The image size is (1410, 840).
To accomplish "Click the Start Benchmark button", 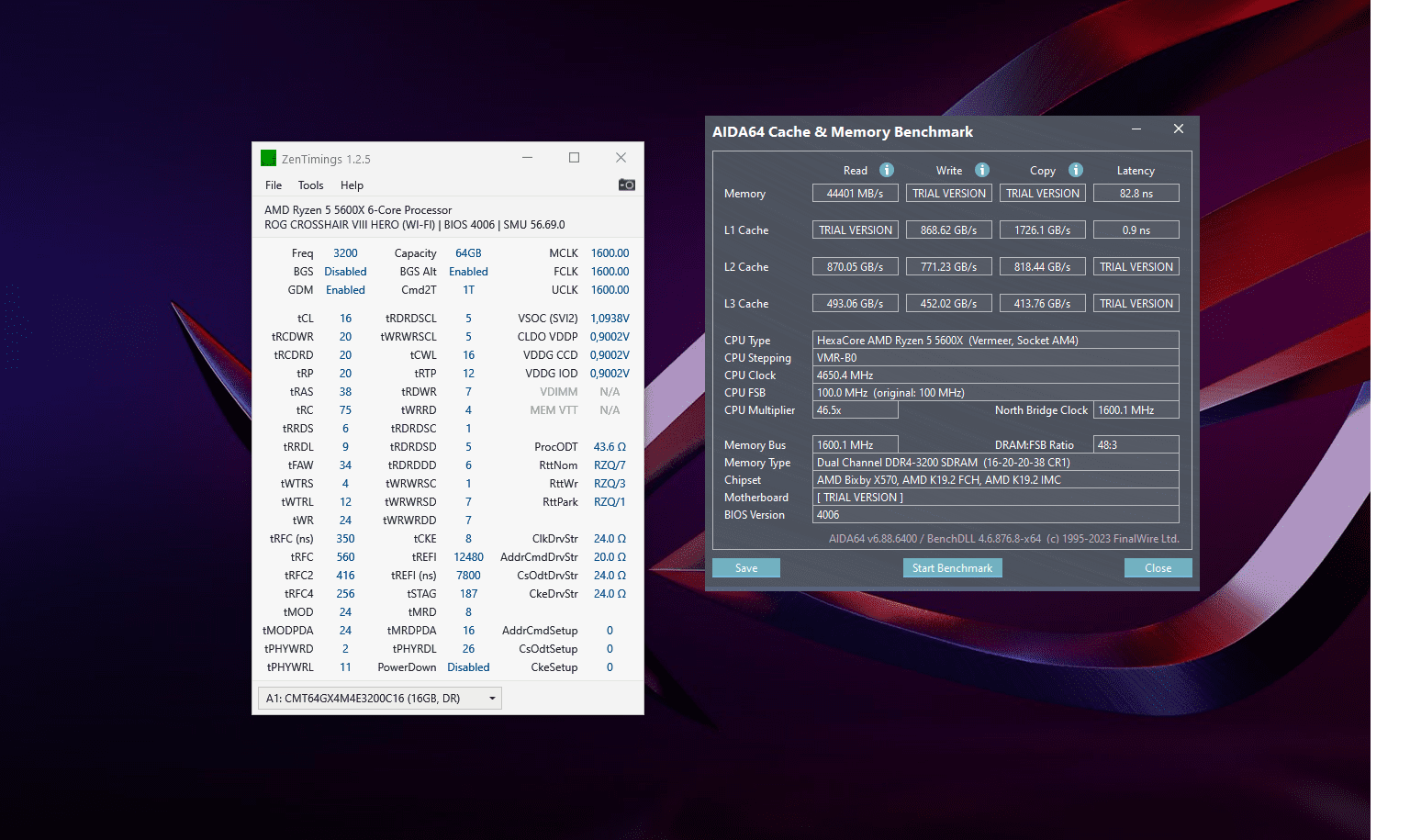I will click(952, 568).
